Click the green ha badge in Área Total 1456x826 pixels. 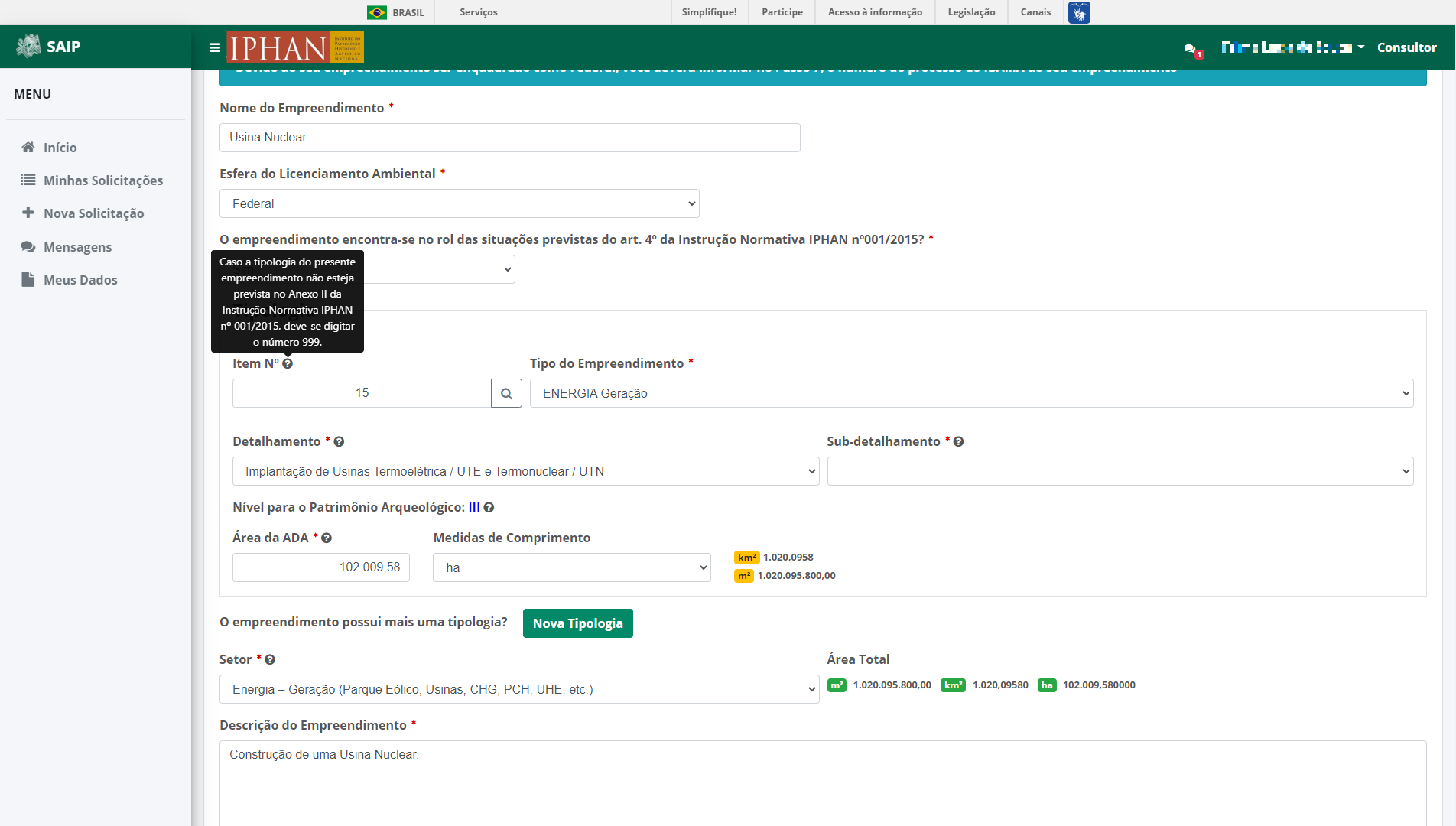1047,685
